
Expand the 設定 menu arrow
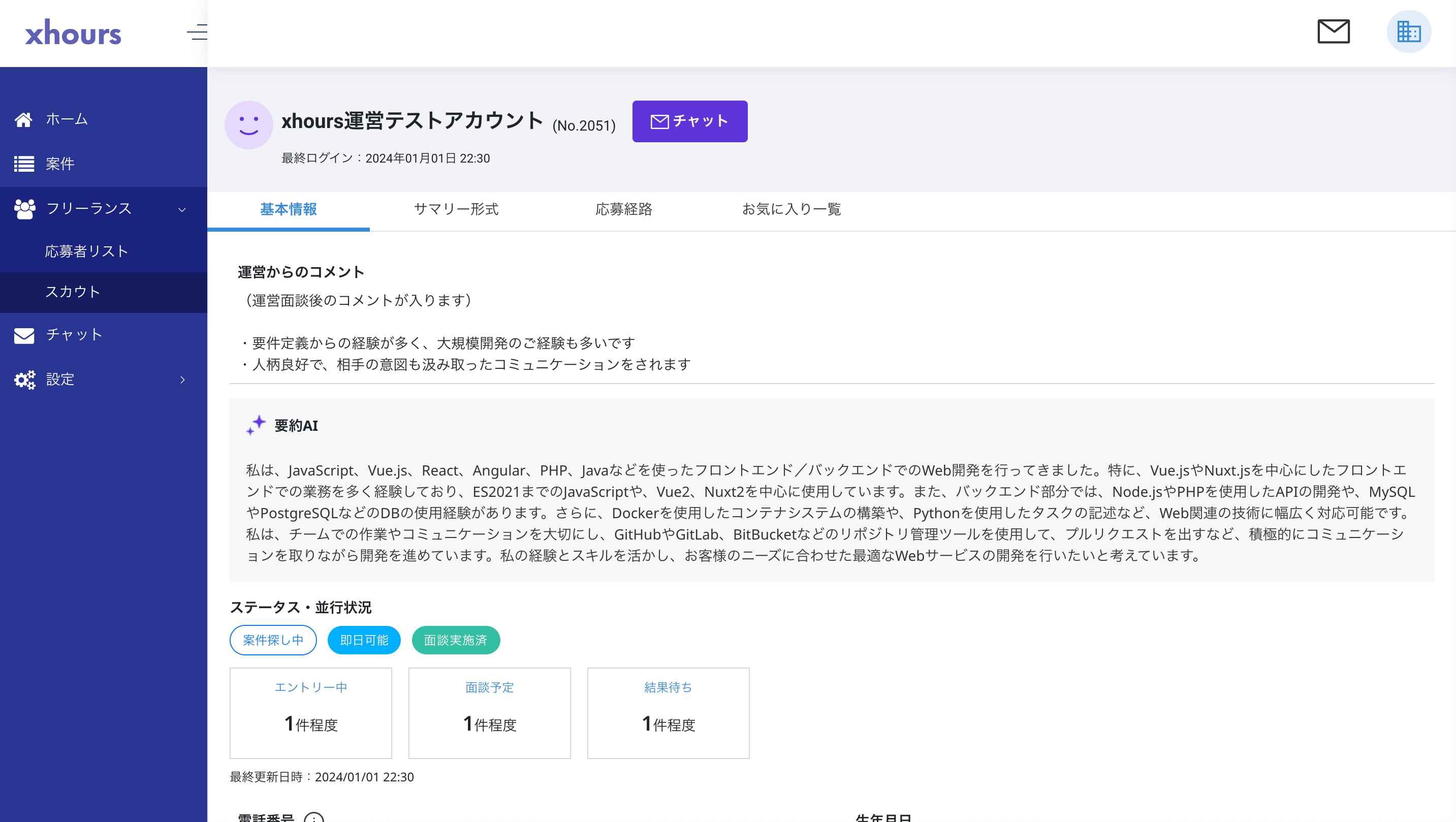pyautogui.click(x=182, y=380)
